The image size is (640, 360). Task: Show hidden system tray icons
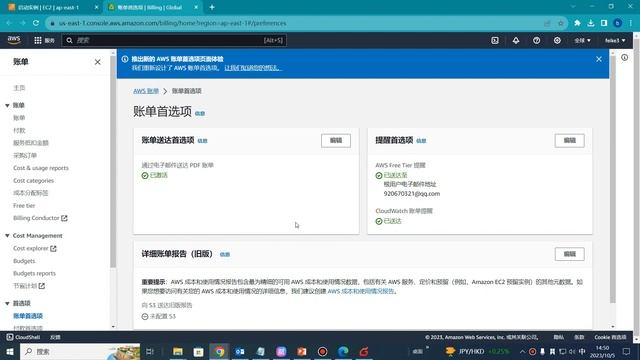pyautogui.click(x=522, y=351)
